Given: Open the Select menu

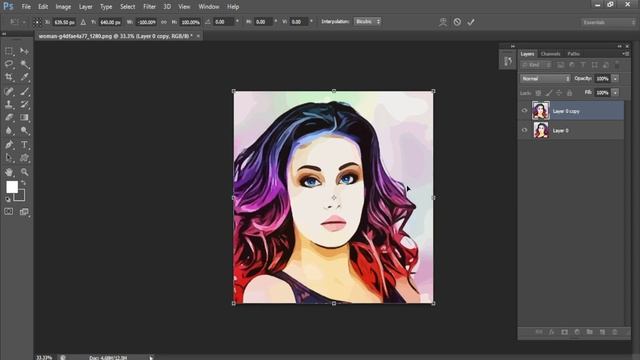Looking at the screenshot, I should (x=127, y=7).
